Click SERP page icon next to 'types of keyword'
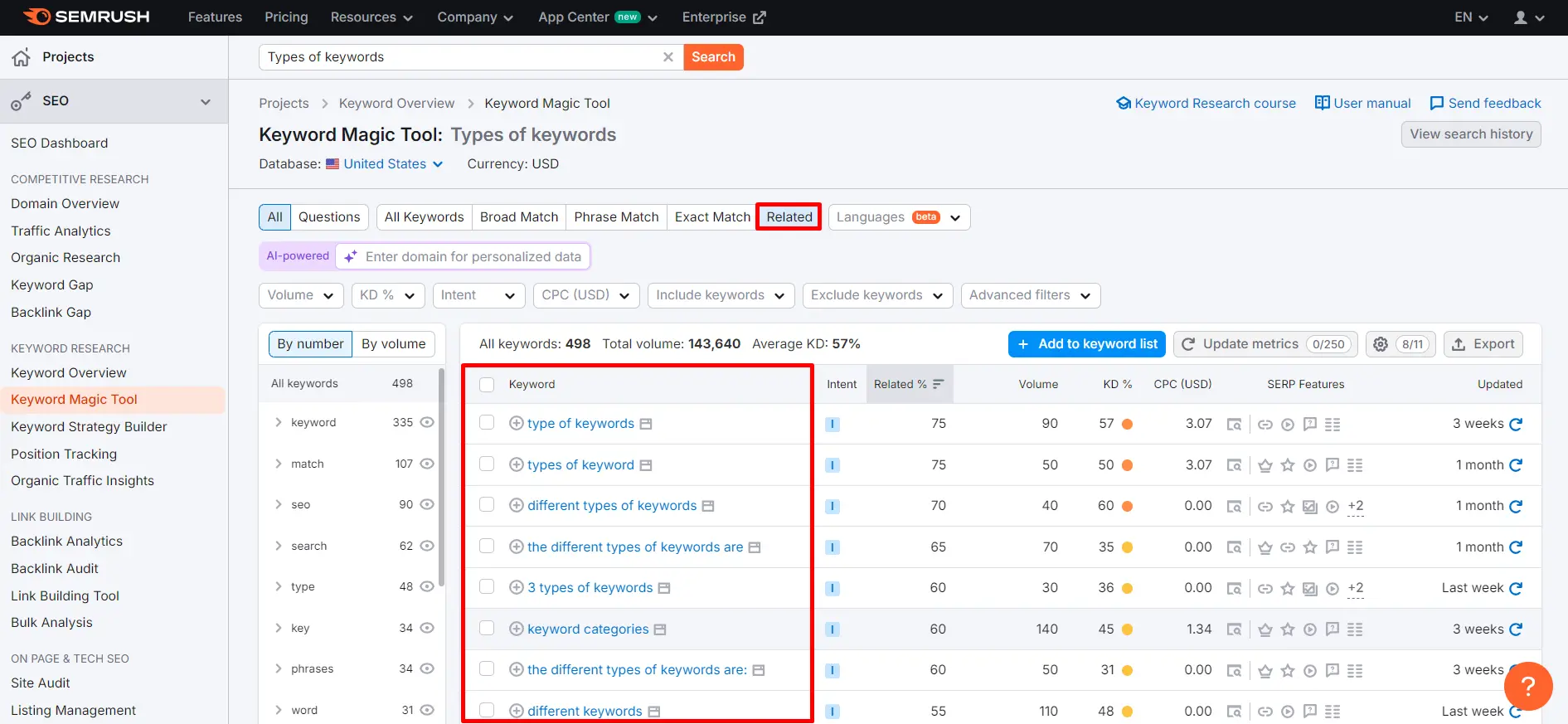 [x=646, y=465]
